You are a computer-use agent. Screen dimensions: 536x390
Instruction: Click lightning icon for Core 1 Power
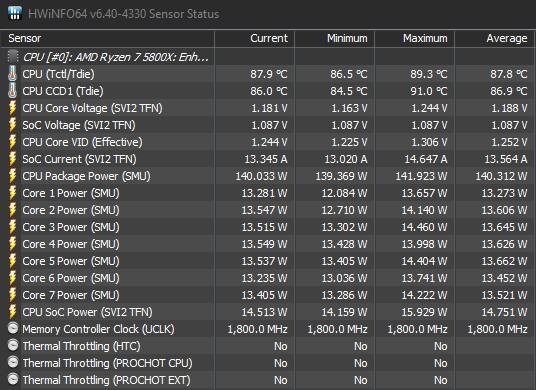tap(13, 193)
